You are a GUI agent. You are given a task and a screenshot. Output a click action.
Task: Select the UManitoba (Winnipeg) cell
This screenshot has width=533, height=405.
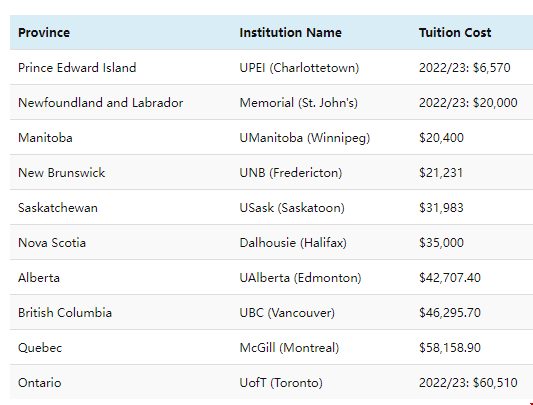pos(305,138)
